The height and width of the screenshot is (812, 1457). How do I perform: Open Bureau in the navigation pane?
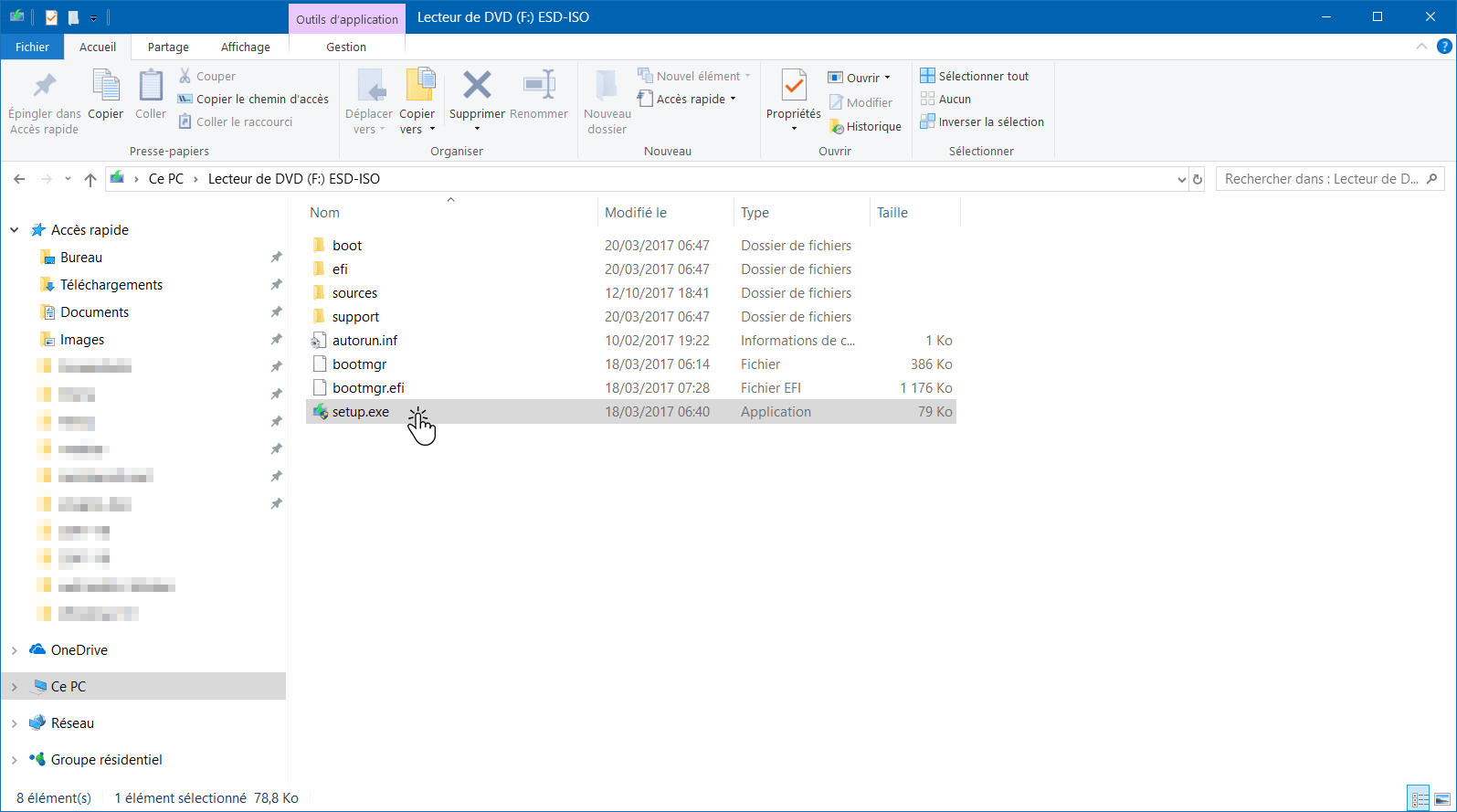tap(81, 258)
